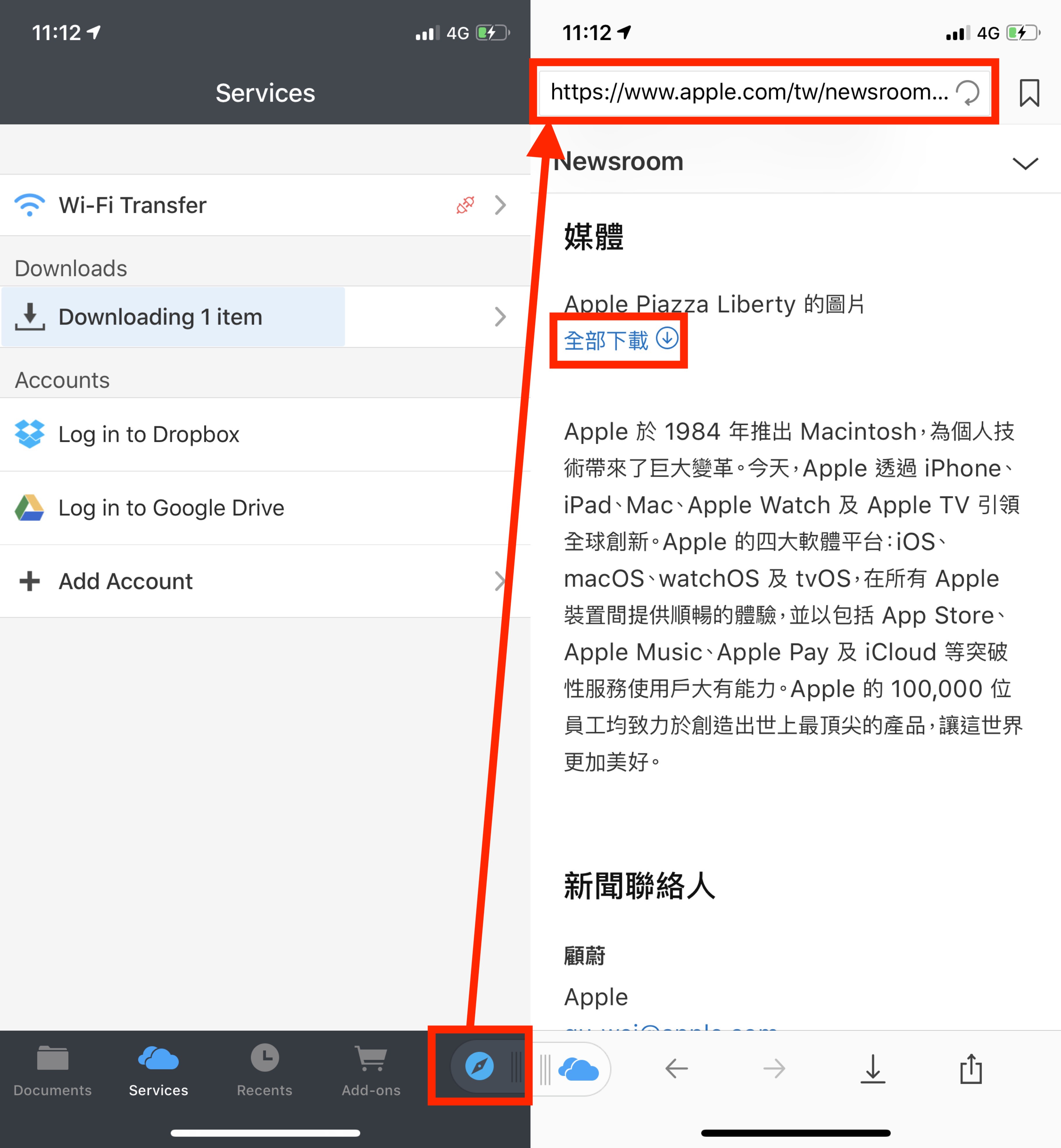Screen dimensions: 1061x1148
Task: Open the share sheet icon
Action: coord(971,1069)
